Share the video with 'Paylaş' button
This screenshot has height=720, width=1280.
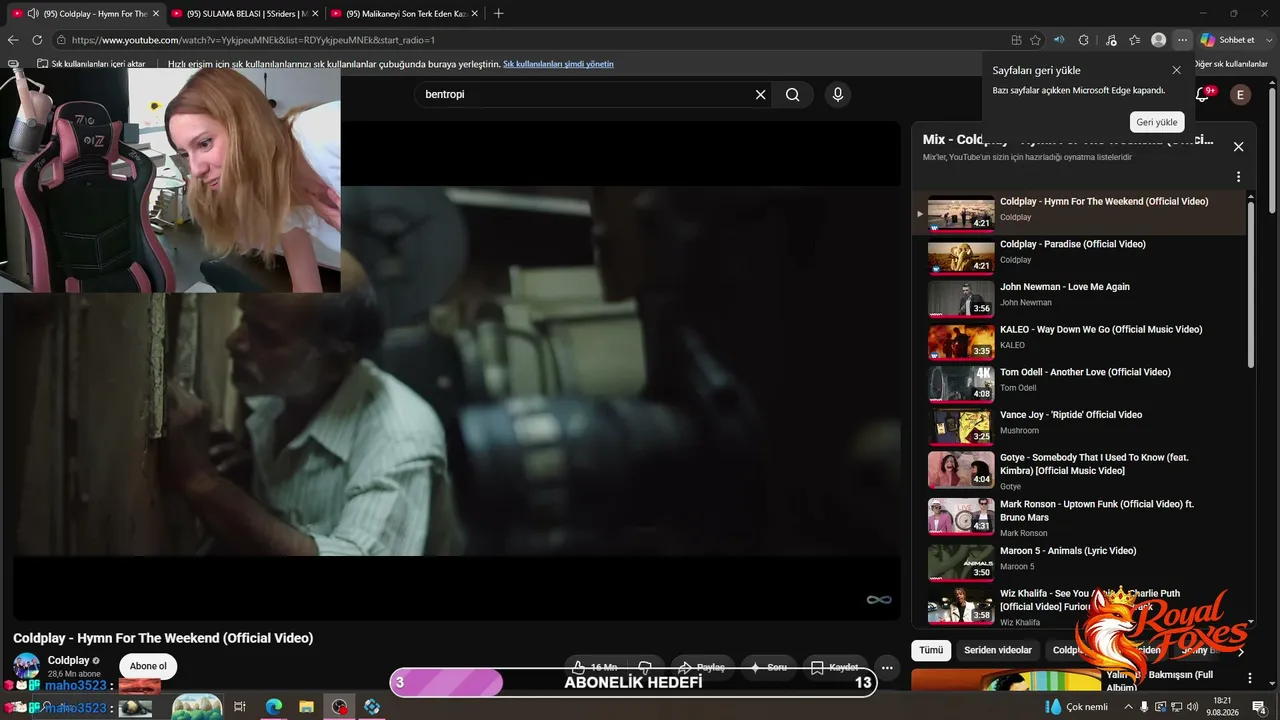[x=701, y=667]
